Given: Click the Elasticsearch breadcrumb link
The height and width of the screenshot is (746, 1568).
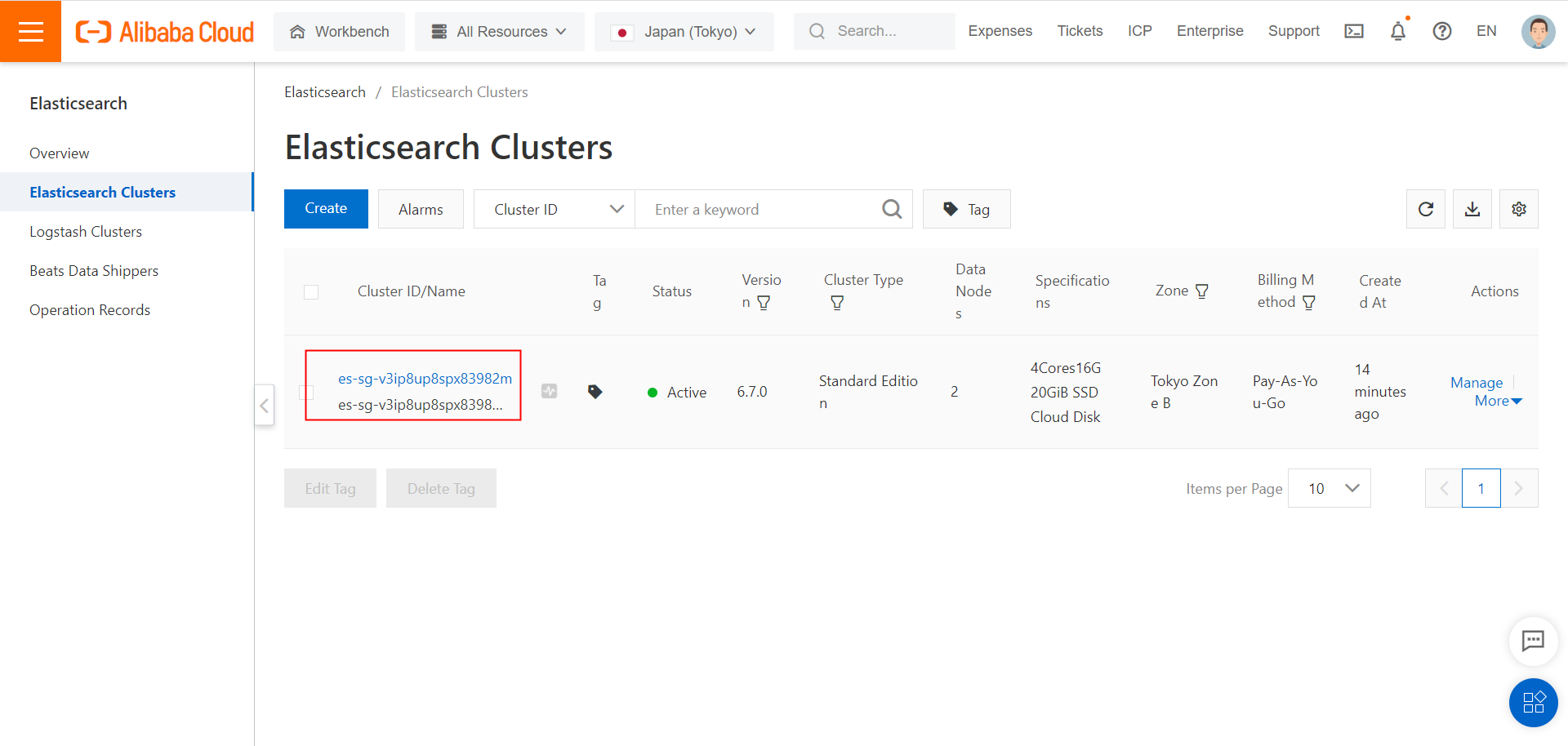Looking at the screenshot, I should 325,92.
